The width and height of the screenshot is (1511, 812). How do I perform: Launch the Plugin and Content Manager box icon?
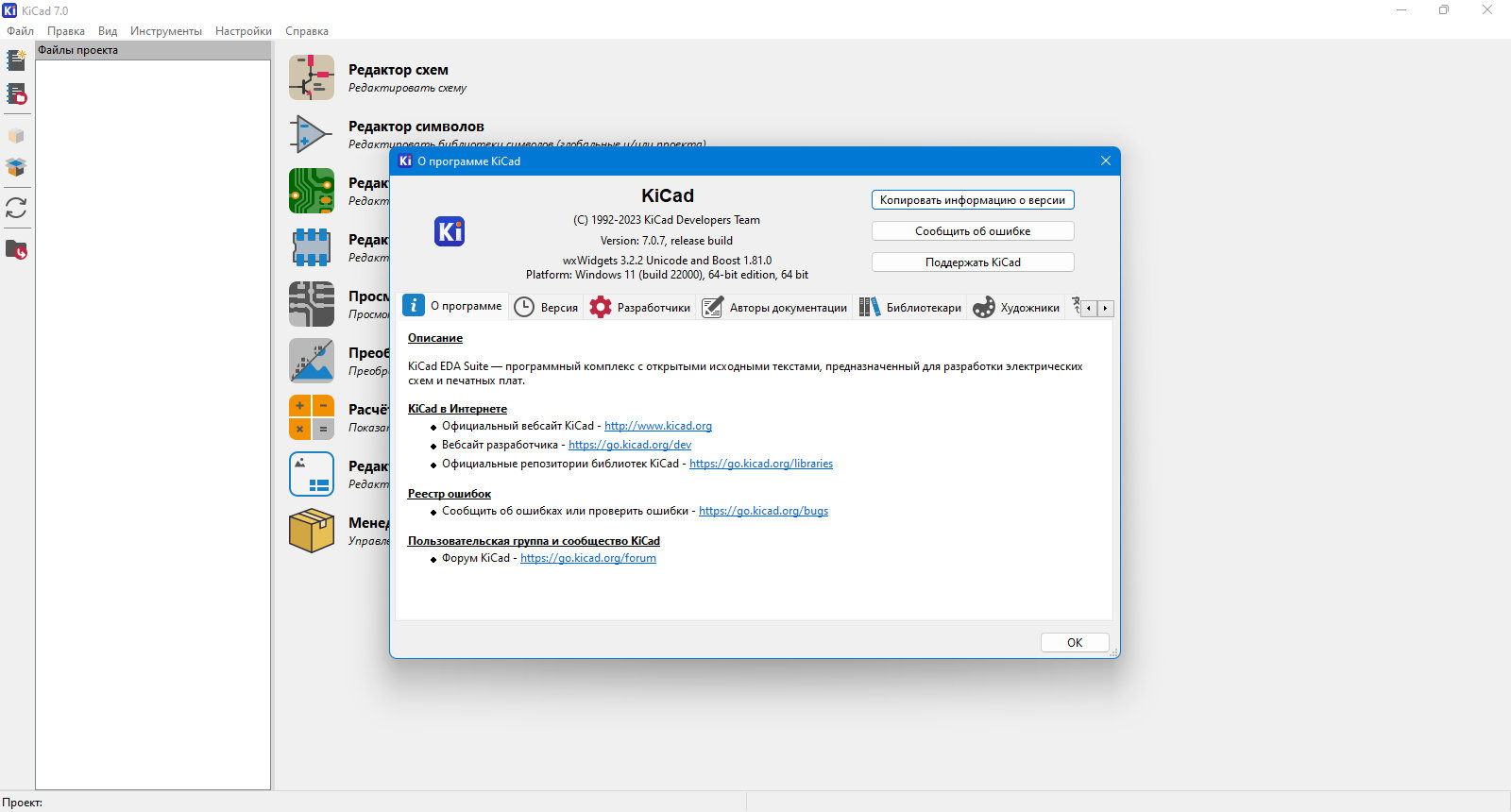click(312, 531)
